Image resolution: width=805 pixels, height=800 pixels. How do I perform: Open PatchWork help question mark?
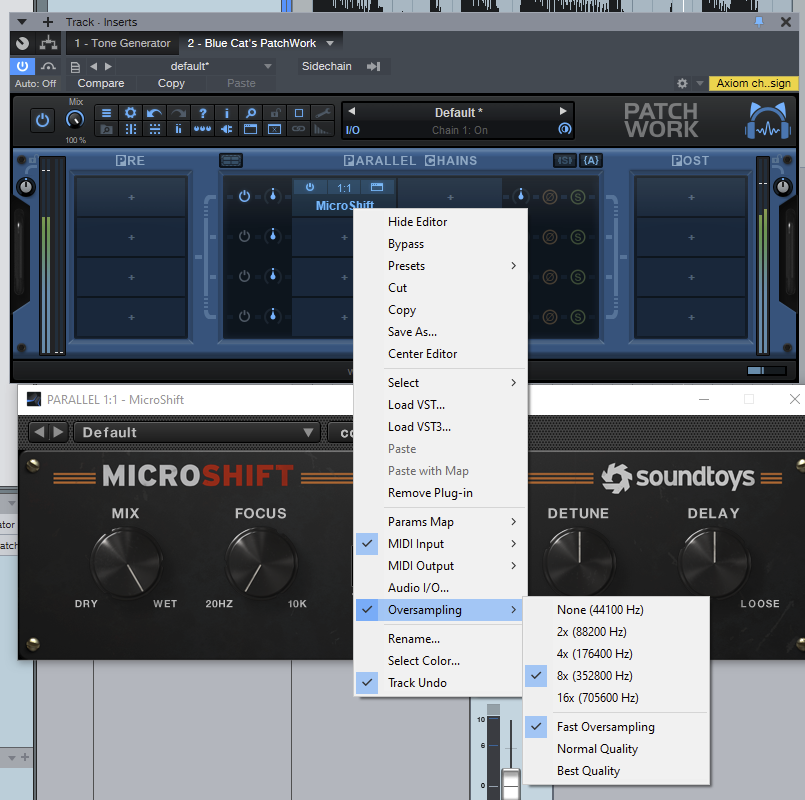click(x=203, y=113)
